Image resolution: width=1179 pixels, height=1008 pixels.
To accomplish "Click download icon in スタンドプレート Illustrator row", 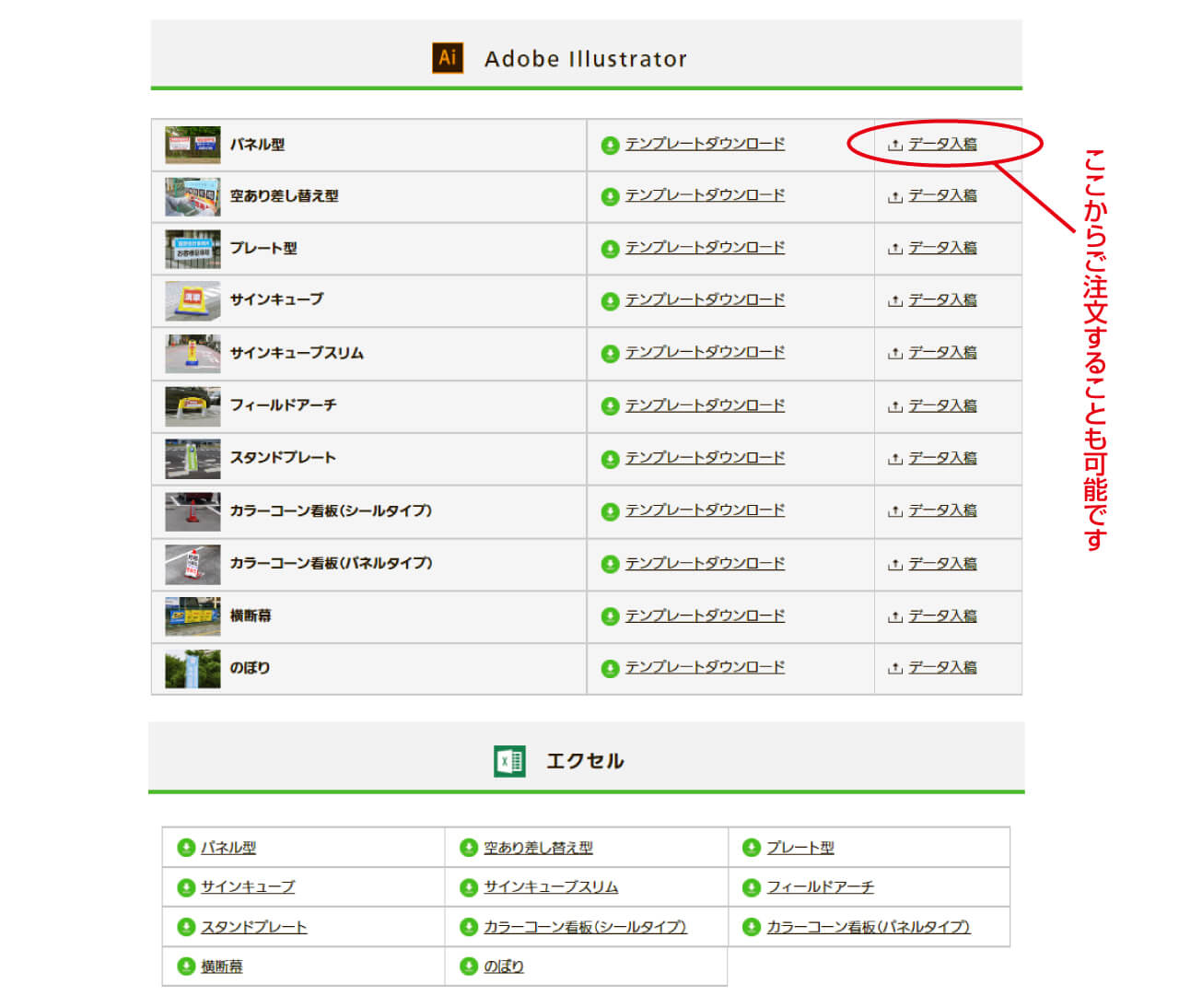I will pyautogui.click(x=610, y=459).
